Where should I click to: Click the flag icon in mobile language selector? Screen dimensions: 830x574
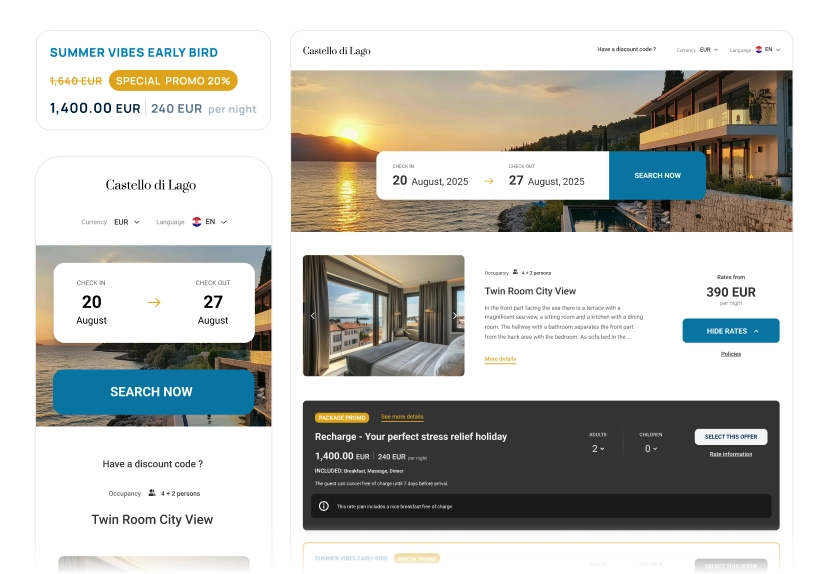click(x=196, y=222)
